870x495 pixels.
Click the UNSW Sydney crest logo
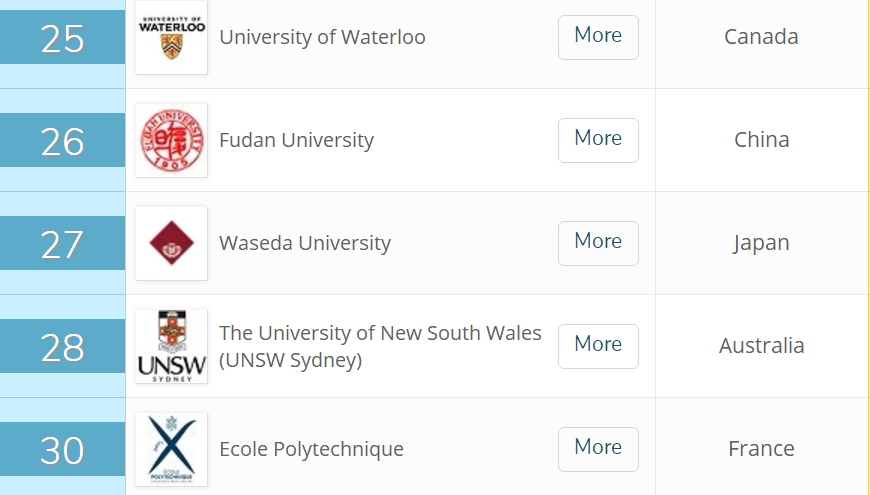(x=171, y=346)
